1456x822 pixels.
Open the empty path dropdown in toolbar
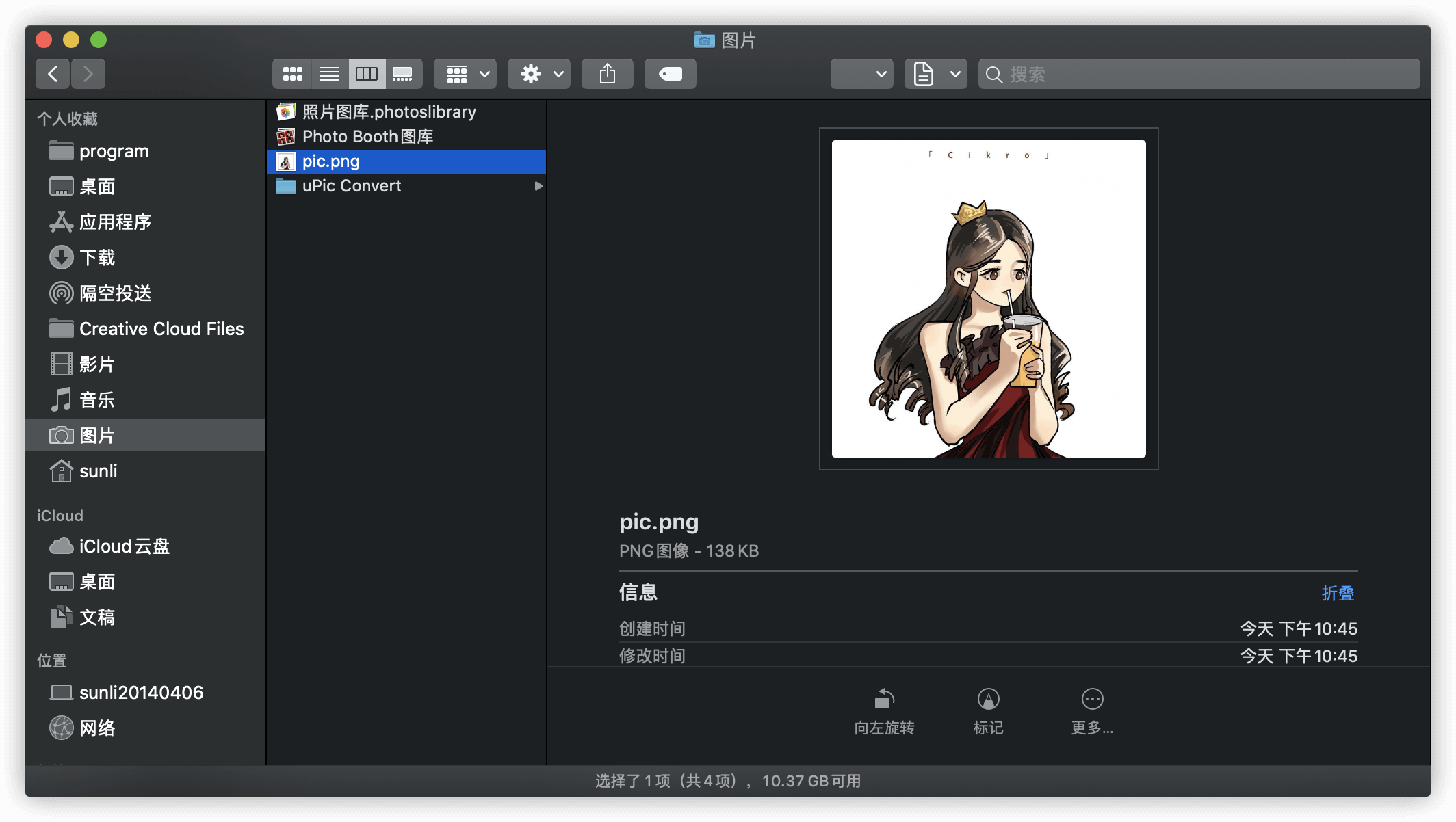[862, 74]
